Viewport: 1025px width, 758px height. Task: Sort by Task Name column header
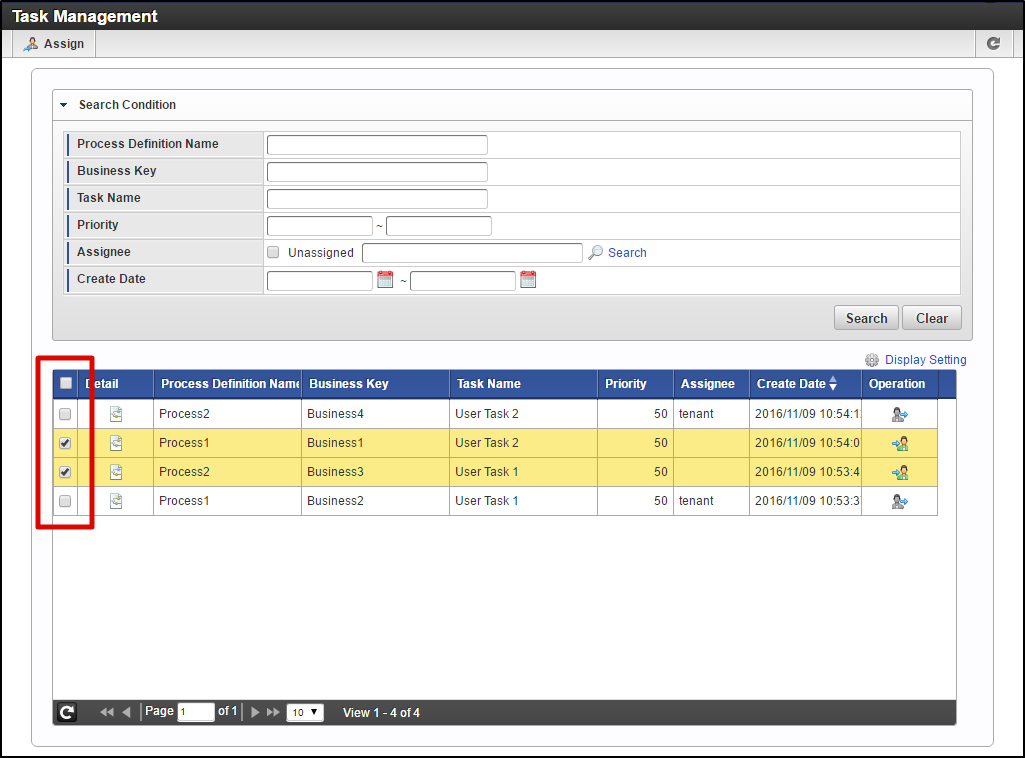[523, 384]
